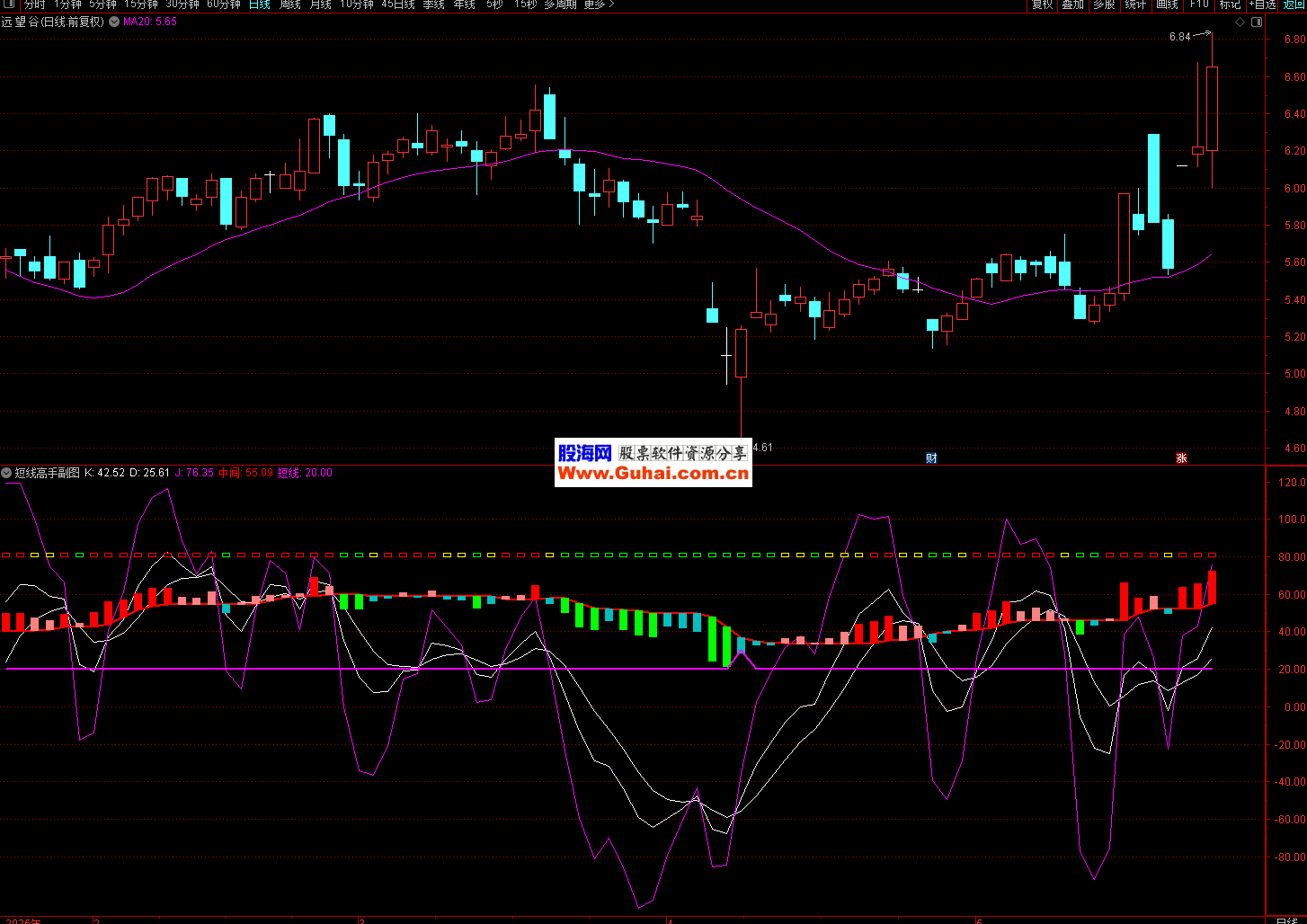Click the 6.00 price axis label

1294,189
